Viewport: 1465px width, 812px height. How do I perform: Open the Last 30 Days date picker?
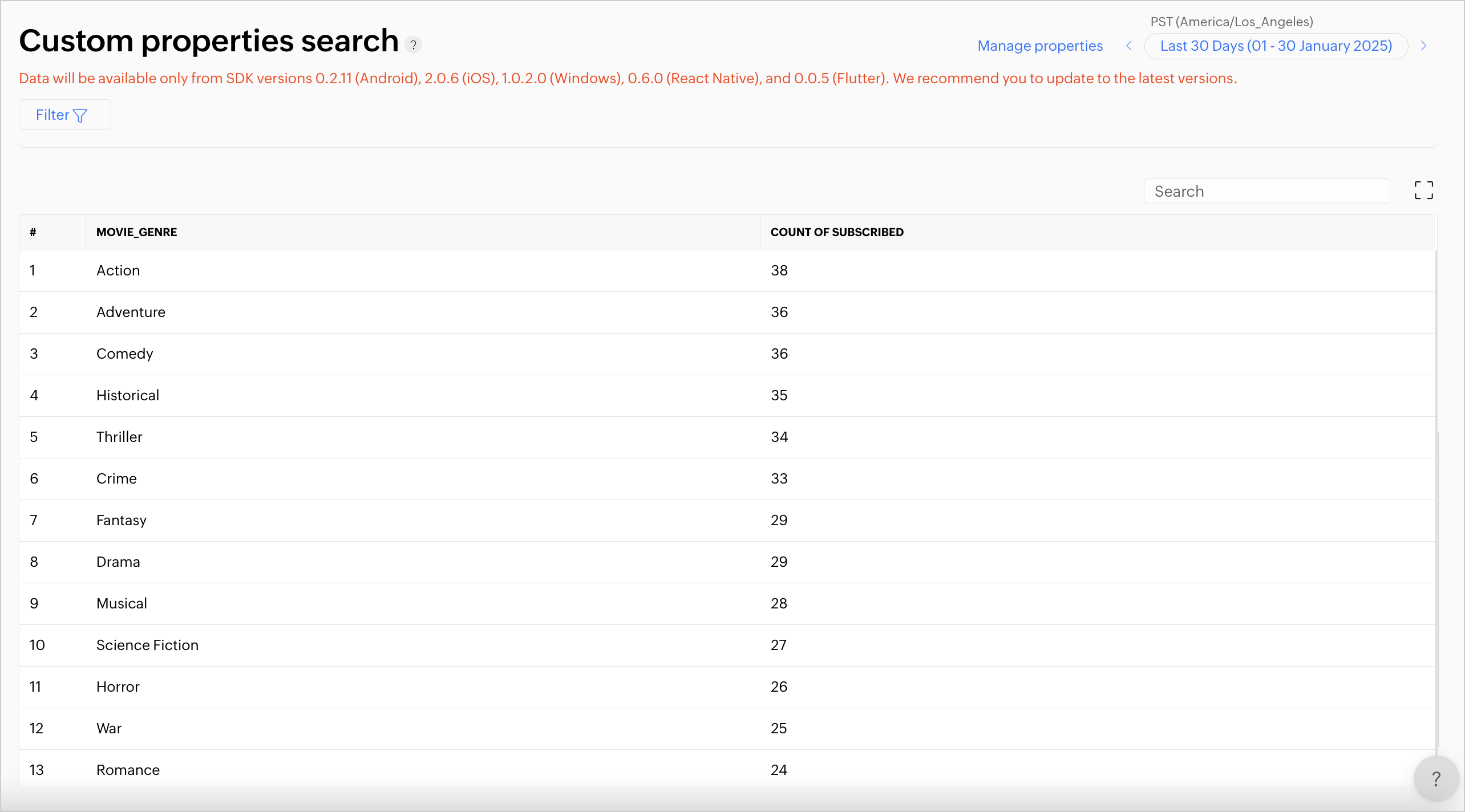[x=1276, y=46]
